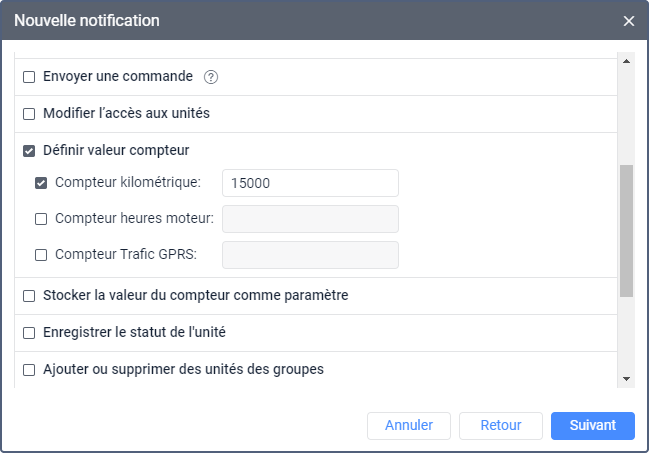Uncheck Définir valeur compteur
Viewport: 649px width, 453px height.
point(29,151)
